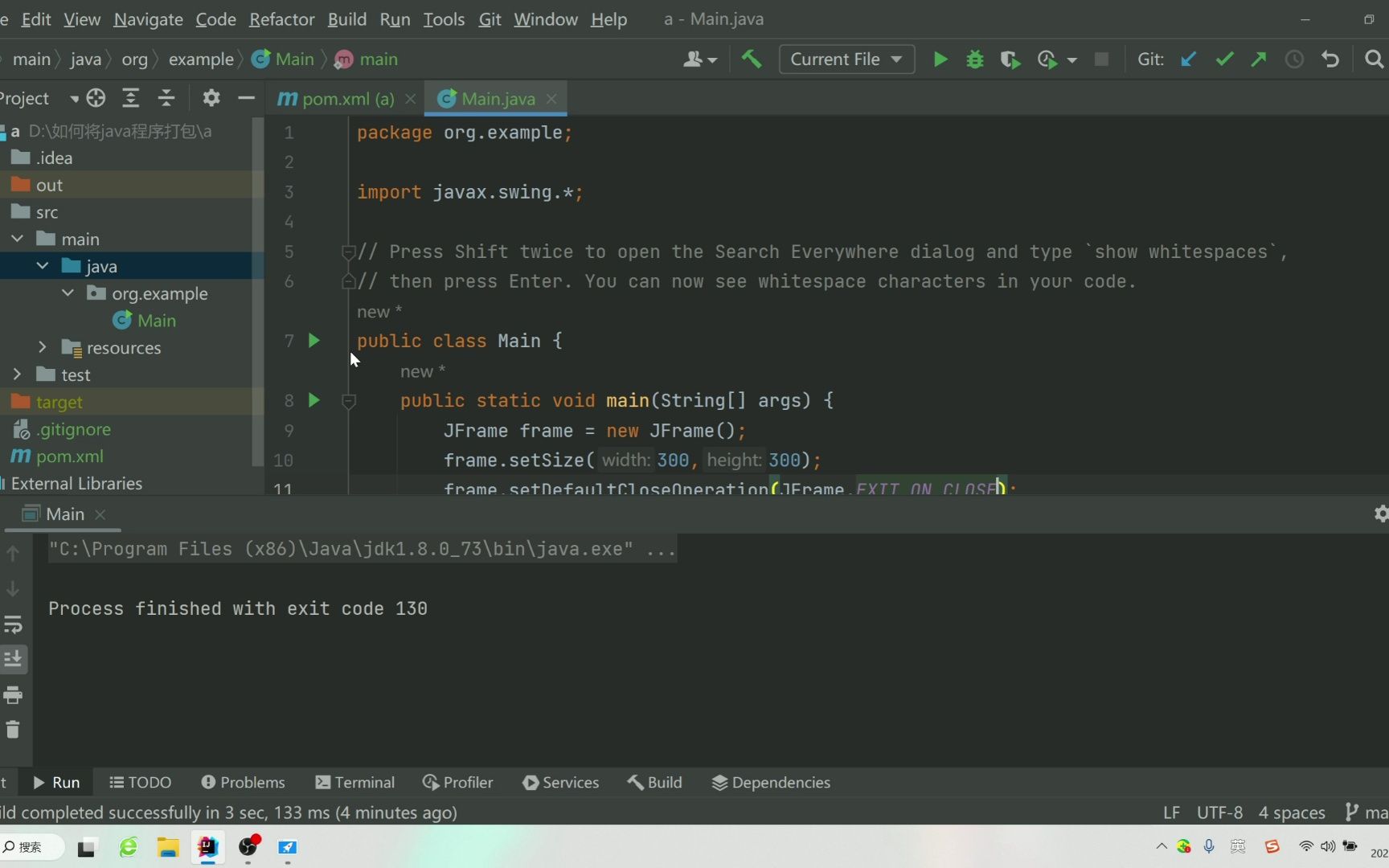Image resolution: width=1389 pixels, height=868 pixels.
Task: Print the console output
Action: pyautogui.click(x=13, y=694)
